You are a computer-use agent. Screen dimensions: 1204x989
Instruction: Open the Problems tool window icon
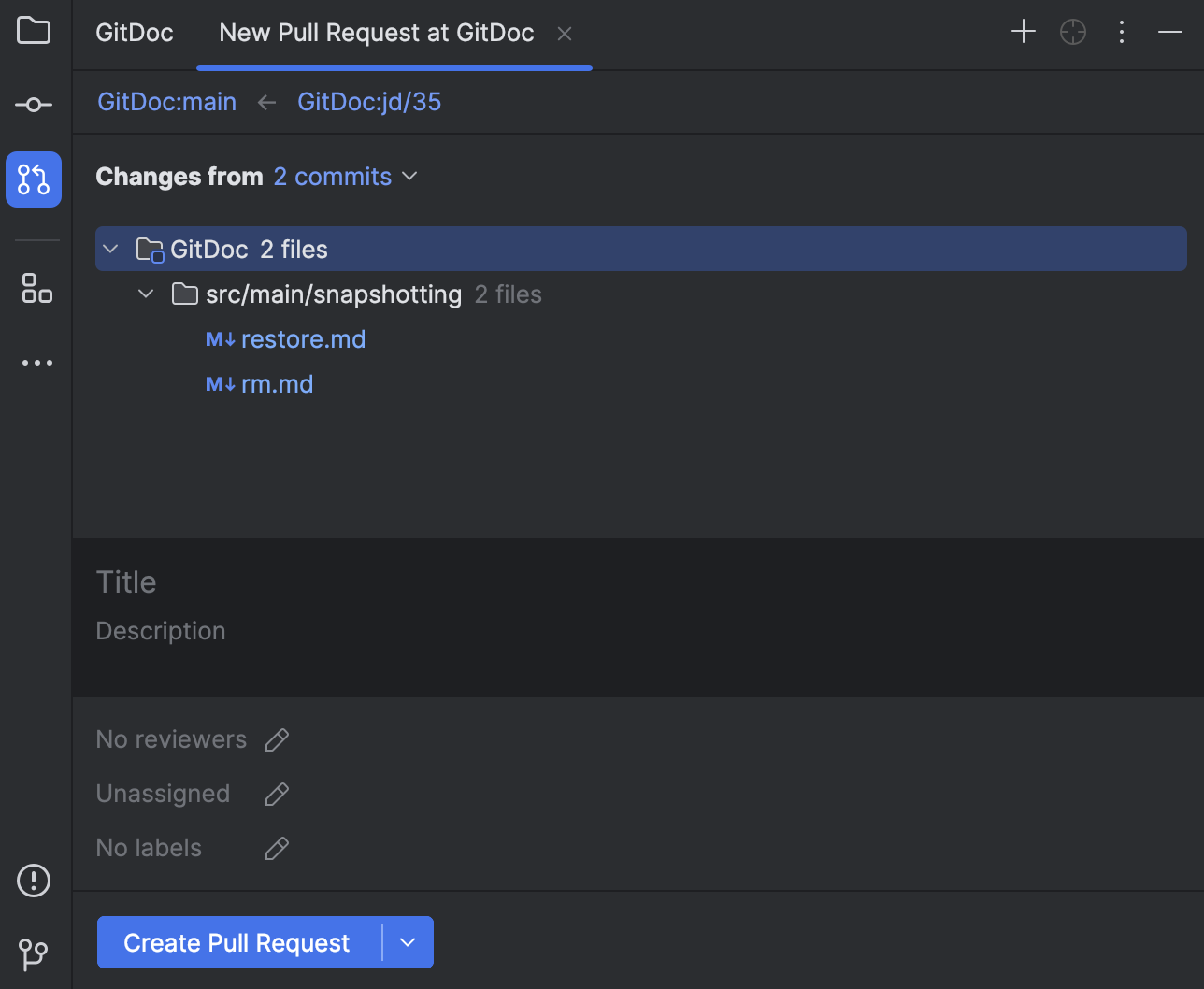point(34,880)
